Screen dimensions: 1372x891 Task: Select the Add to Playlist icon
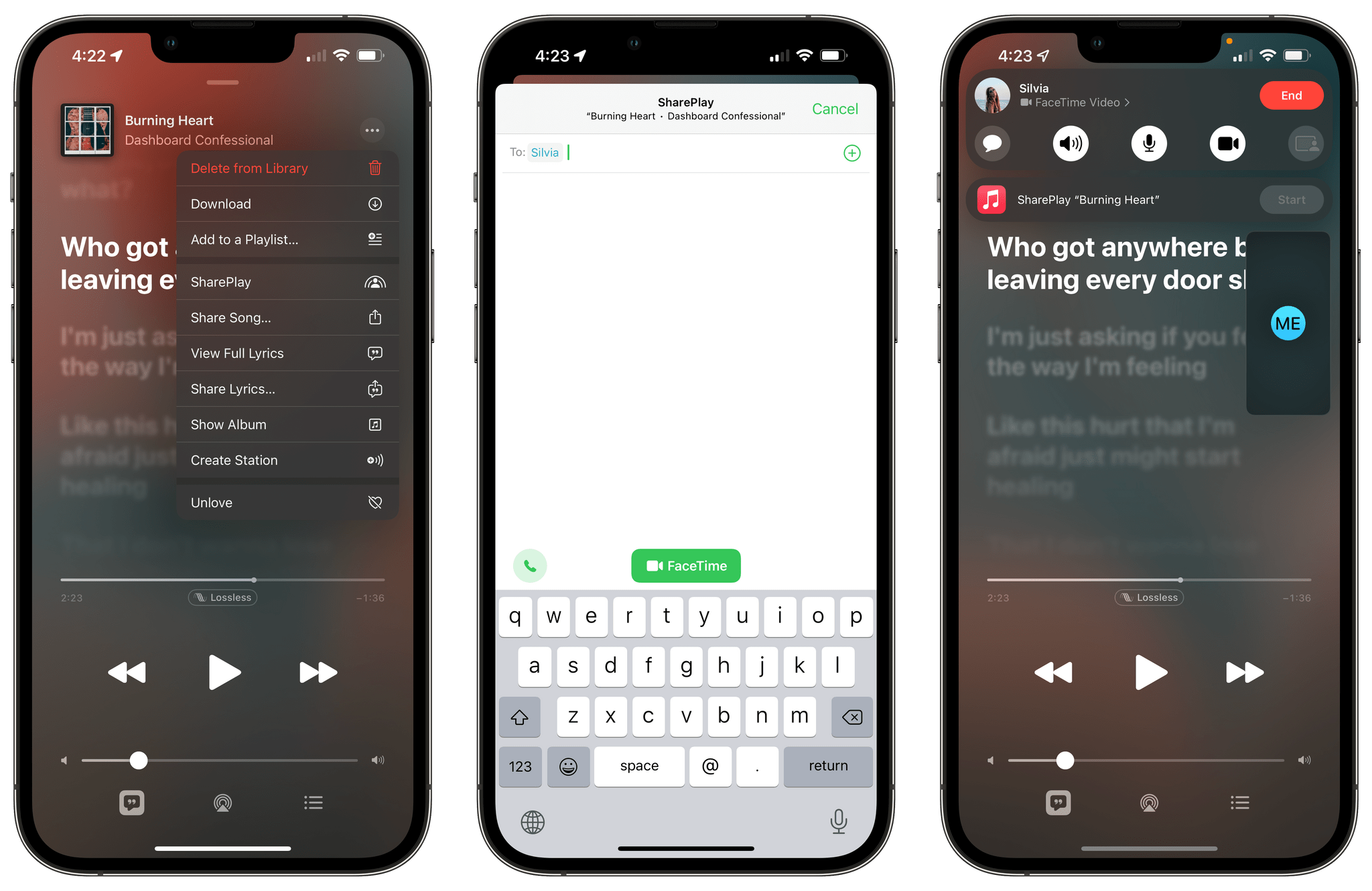pos(374,240)
